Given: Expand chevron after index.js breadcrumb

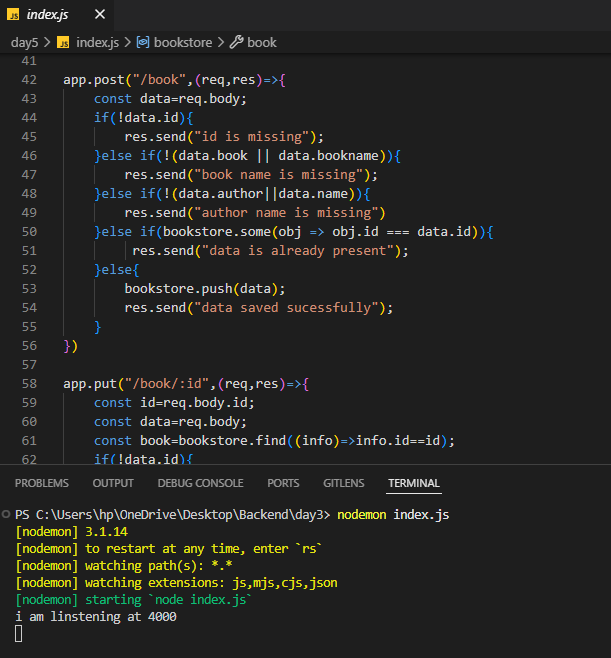Looking at the screenshot, I should tap(128, 42).
